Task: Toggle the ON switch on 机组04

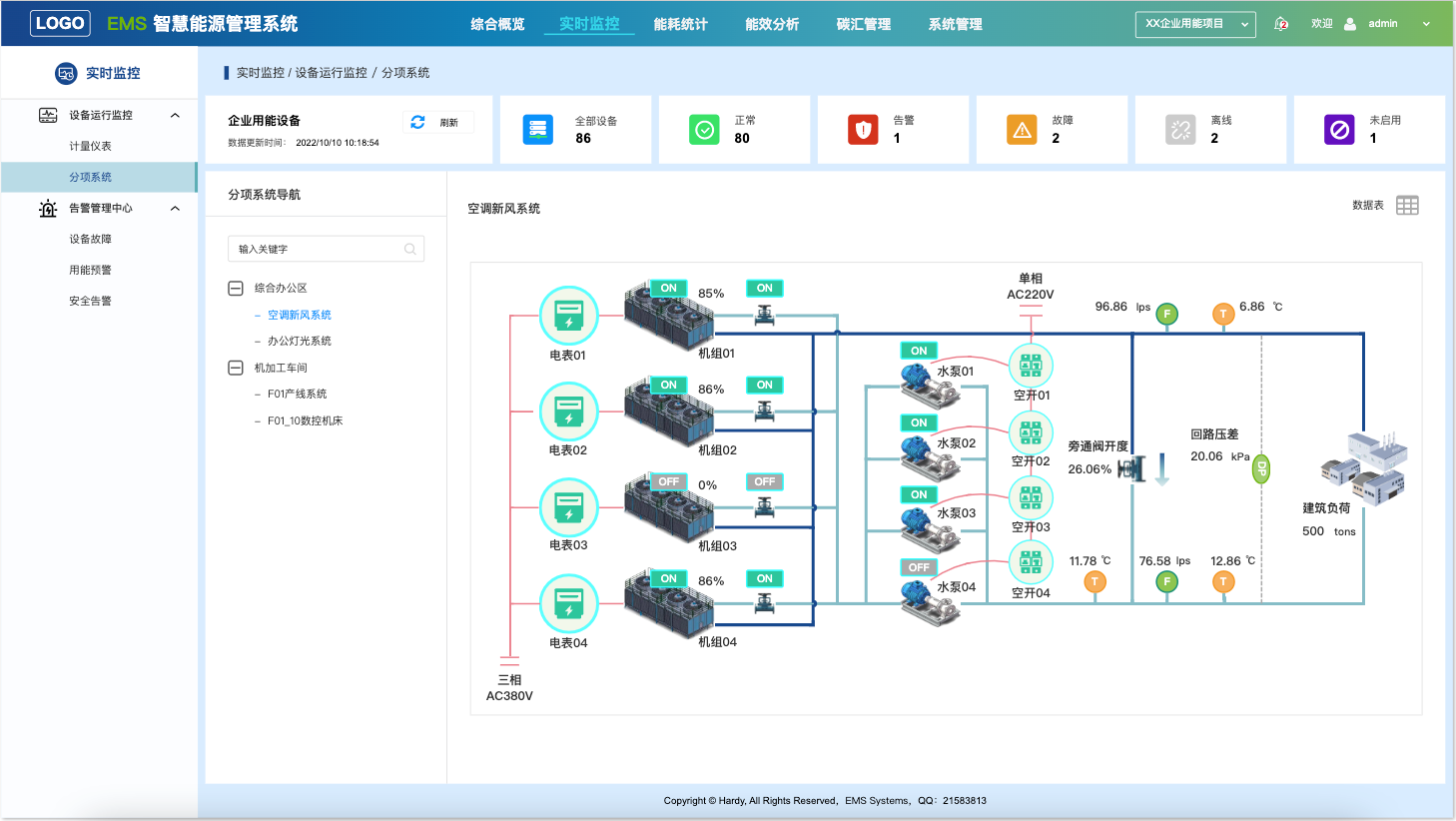Action: click(668, 579)
